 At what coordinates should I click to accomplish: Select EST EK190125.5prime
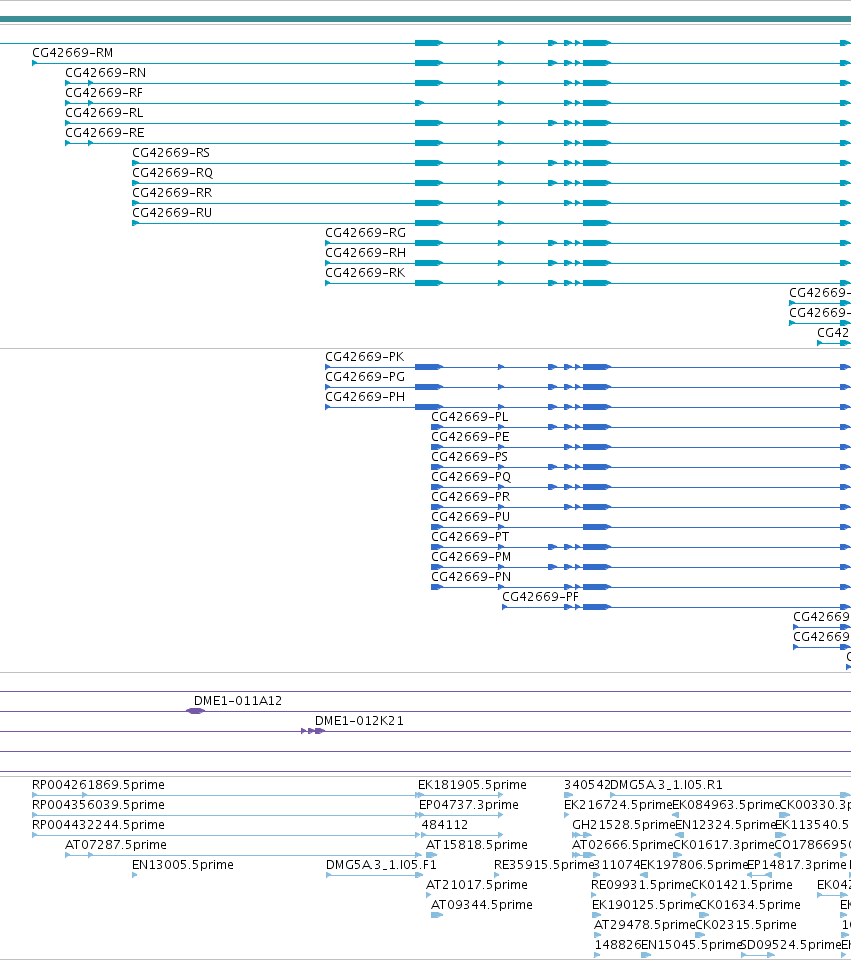pos(646,905)
